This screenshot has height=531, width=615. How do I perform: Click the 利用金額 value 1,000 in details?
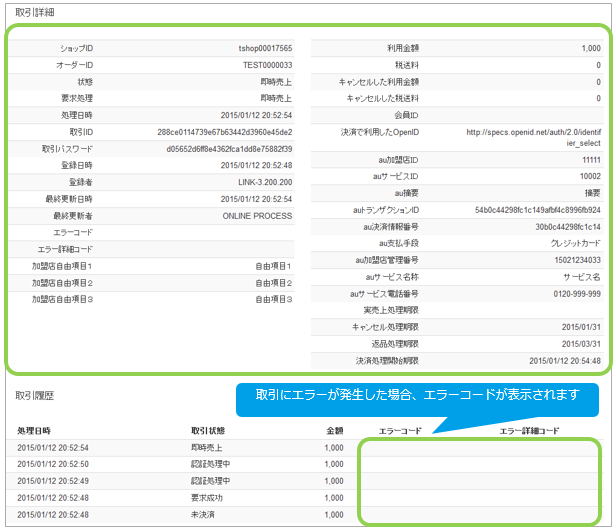(591, 48)
